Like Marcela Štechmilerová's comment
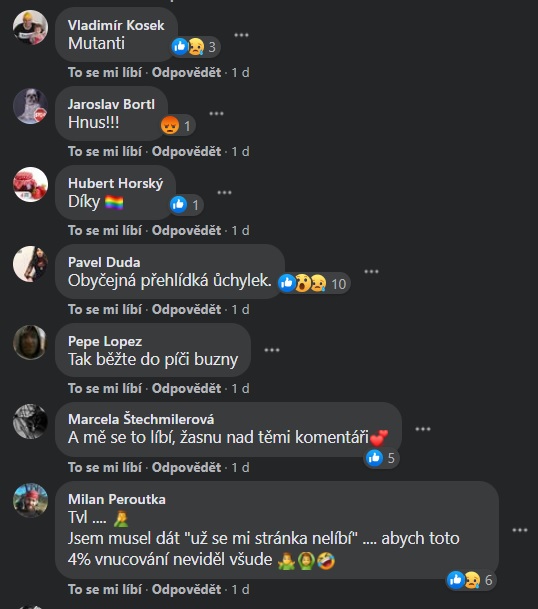 (105, 467)
